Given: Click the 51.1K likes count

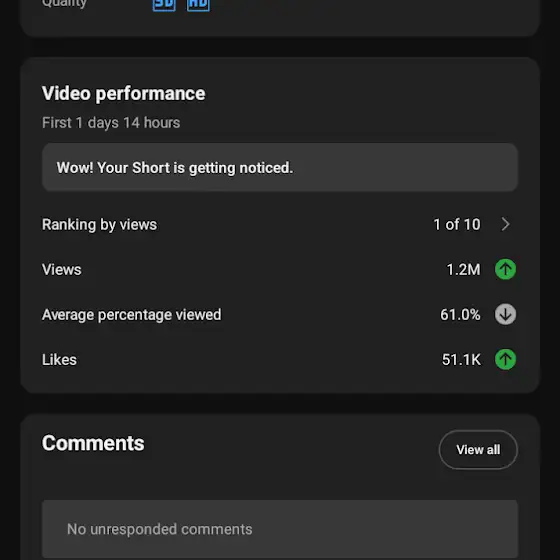Looking at the screenshot, I should (x=461, y=360).
